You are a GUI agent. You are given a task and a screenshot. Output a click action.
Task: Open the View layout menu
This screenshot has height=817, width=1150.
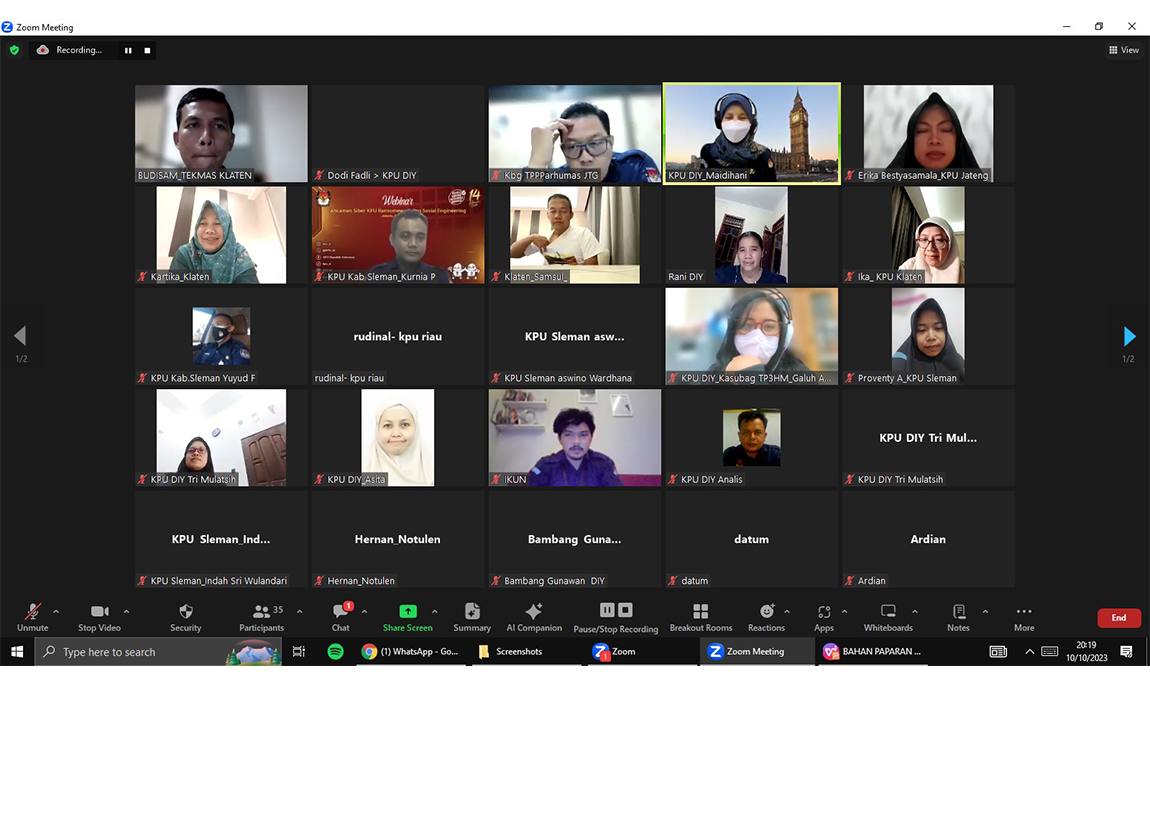click(x=1123, y=50)
